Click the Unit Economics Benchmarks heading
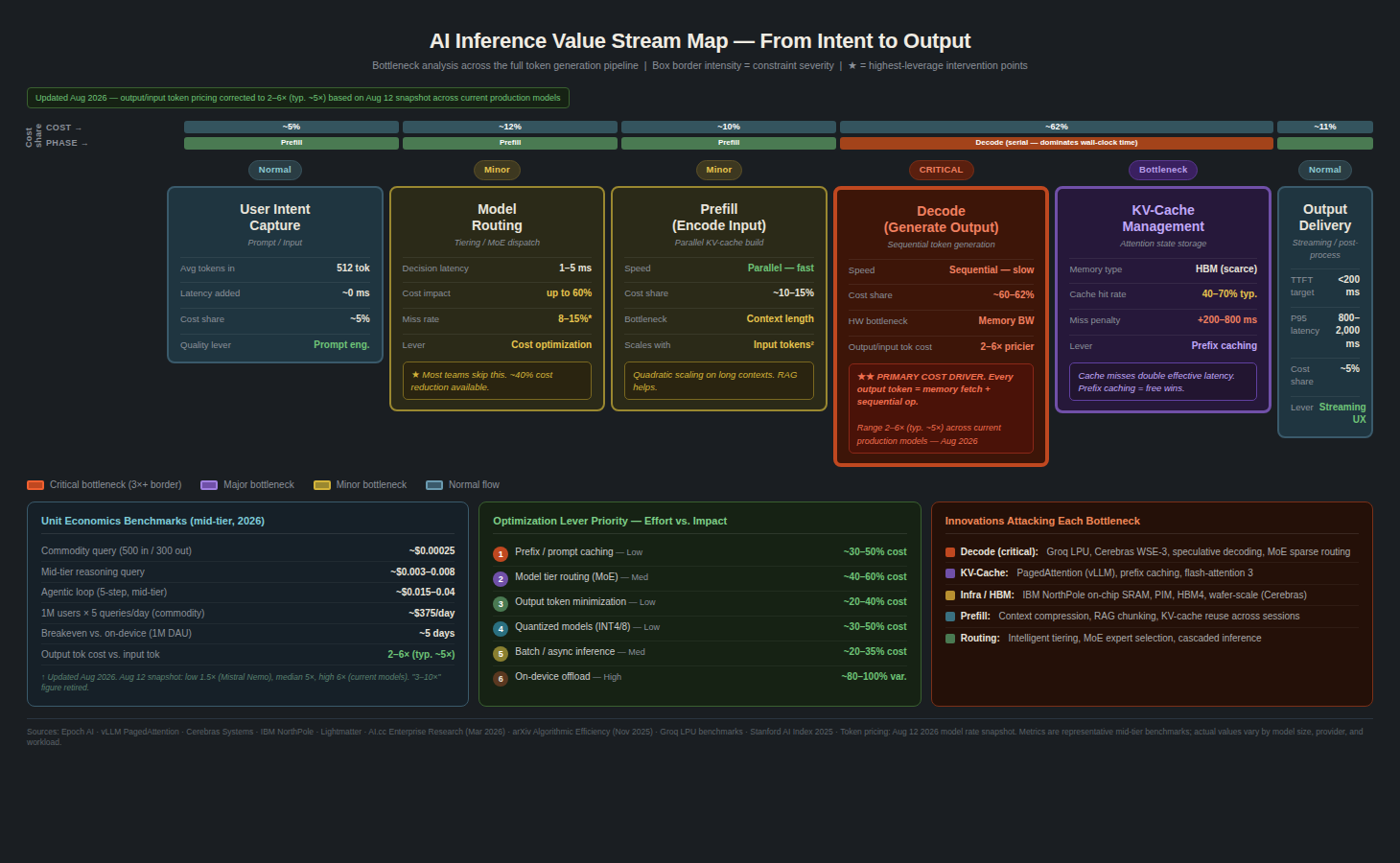 152,521
